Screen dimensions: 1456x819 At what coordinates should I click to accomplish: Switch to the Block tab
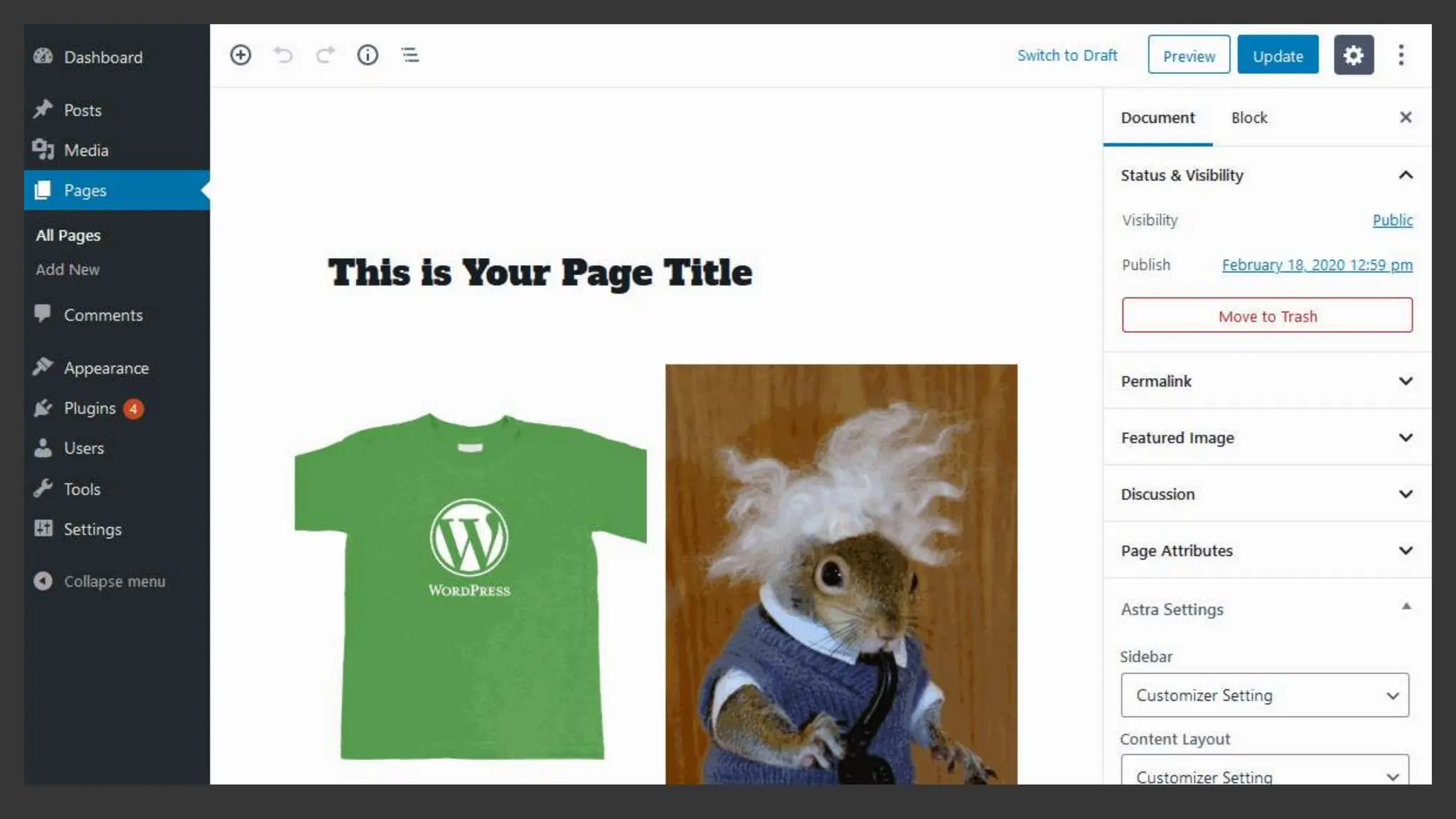tap(1248, 117)
